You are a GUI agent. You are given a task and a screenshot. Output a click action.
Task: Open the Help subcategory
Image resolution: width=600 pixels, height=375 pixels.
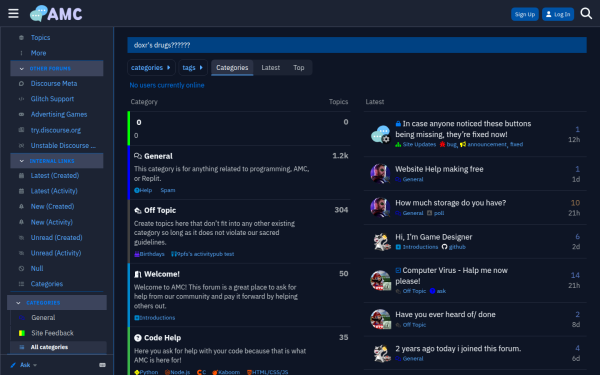tap(143, 190)
